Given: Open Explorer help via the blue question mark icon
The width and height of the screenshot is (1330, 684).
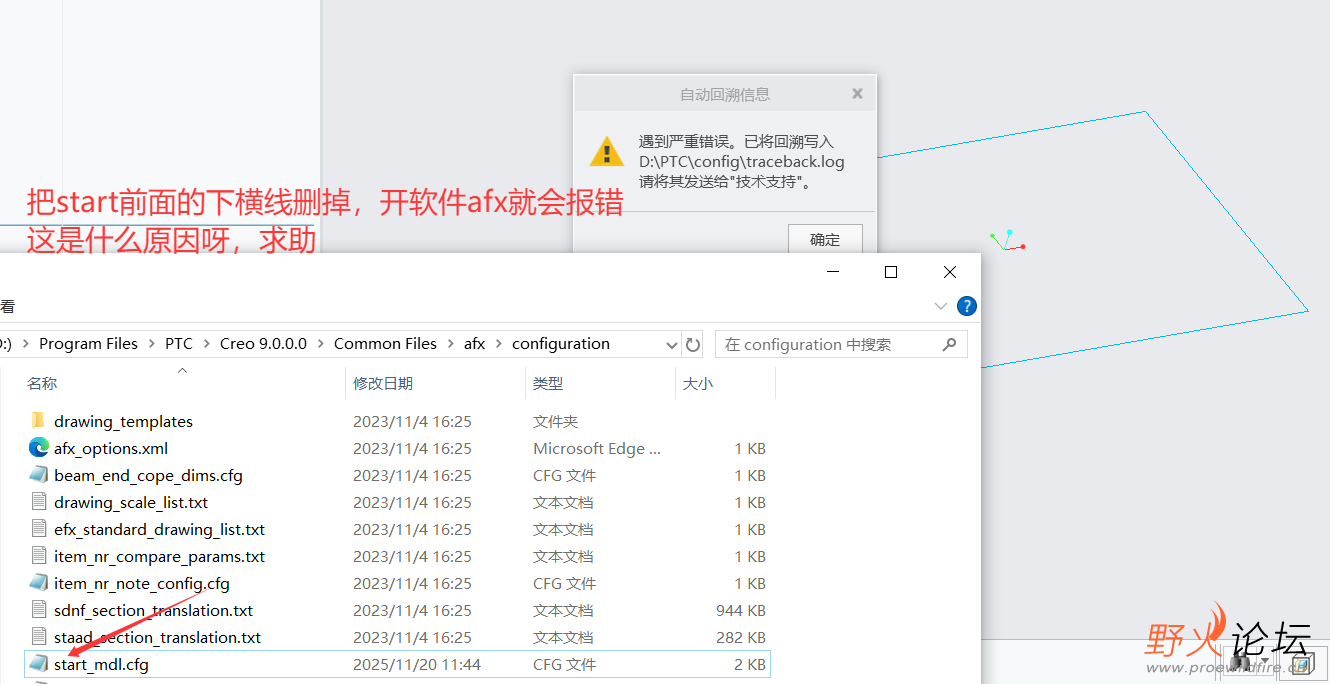Looking at the screenshot, I should coord(966,306).
